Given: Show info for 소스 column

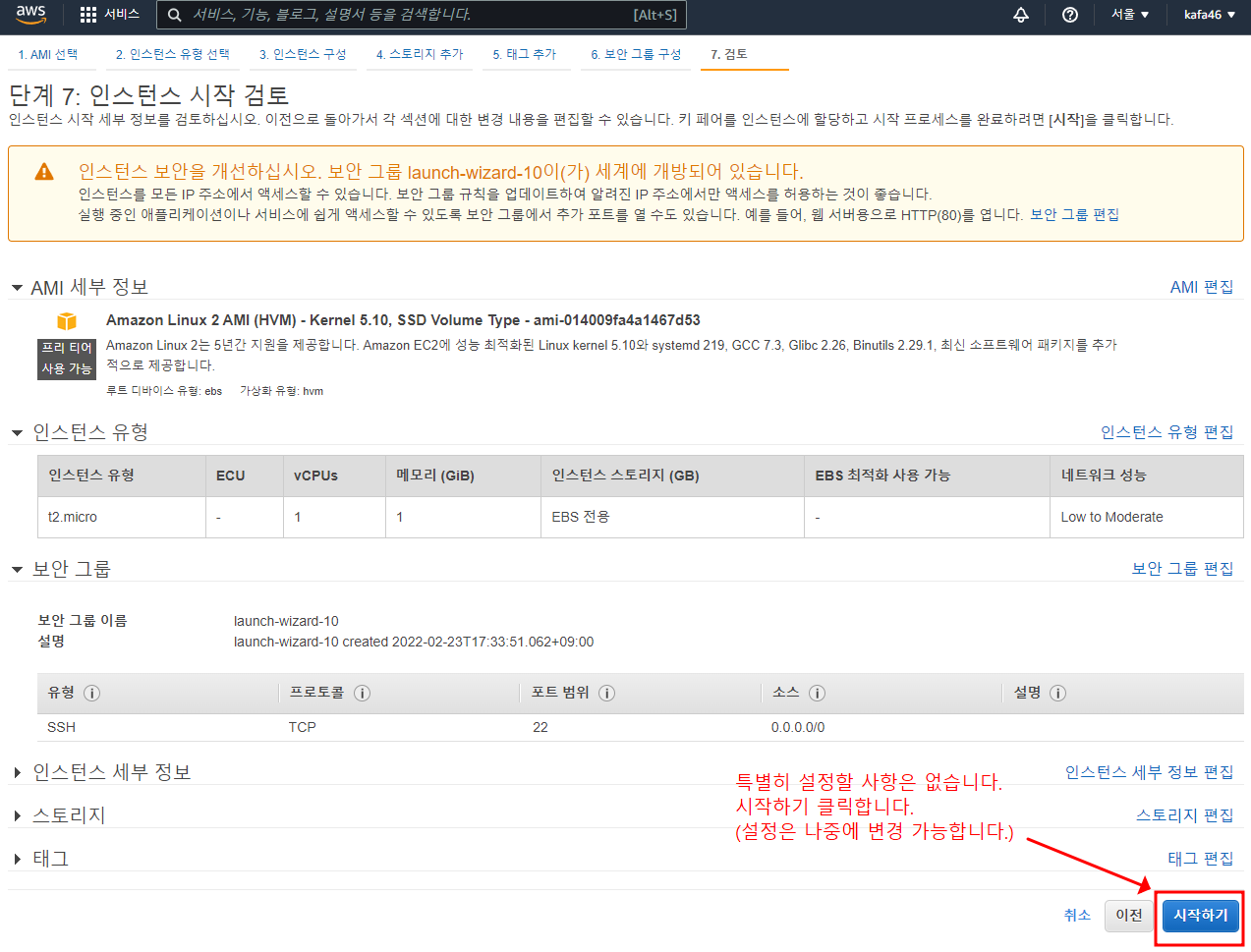Looking at the screenshot, I should pyautogui.click(x=817, y=693).
